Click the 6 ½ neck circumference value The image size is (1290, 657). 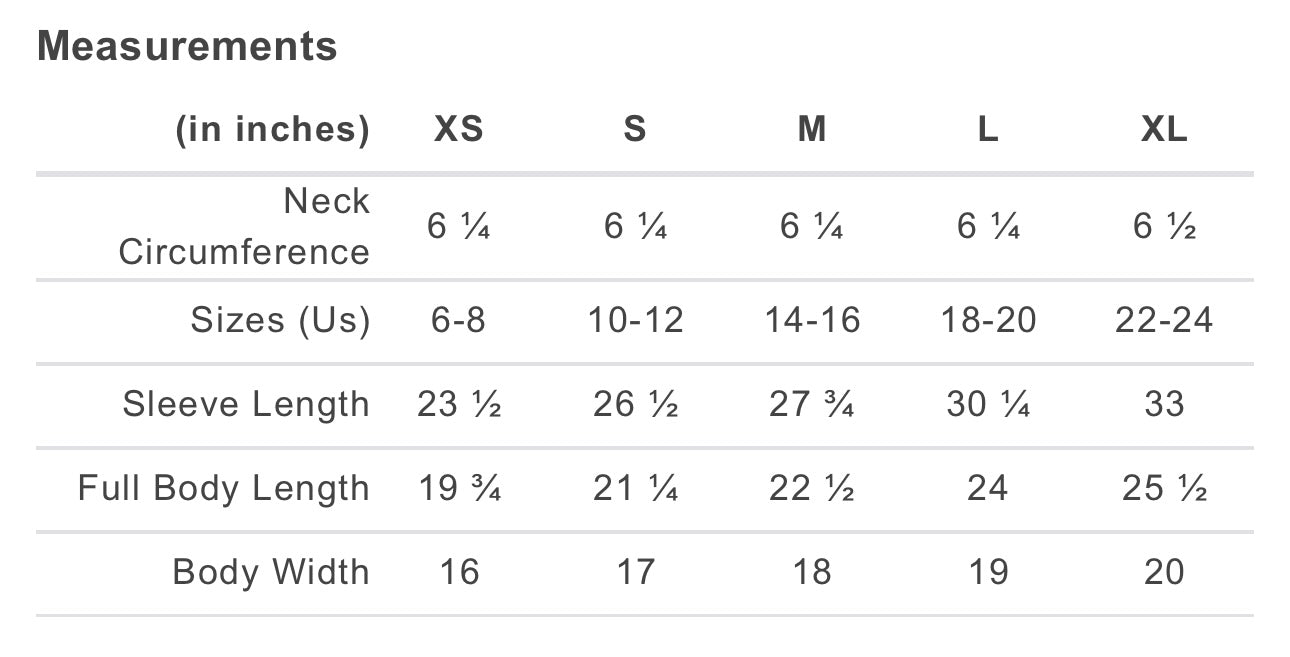point(1164,227)
